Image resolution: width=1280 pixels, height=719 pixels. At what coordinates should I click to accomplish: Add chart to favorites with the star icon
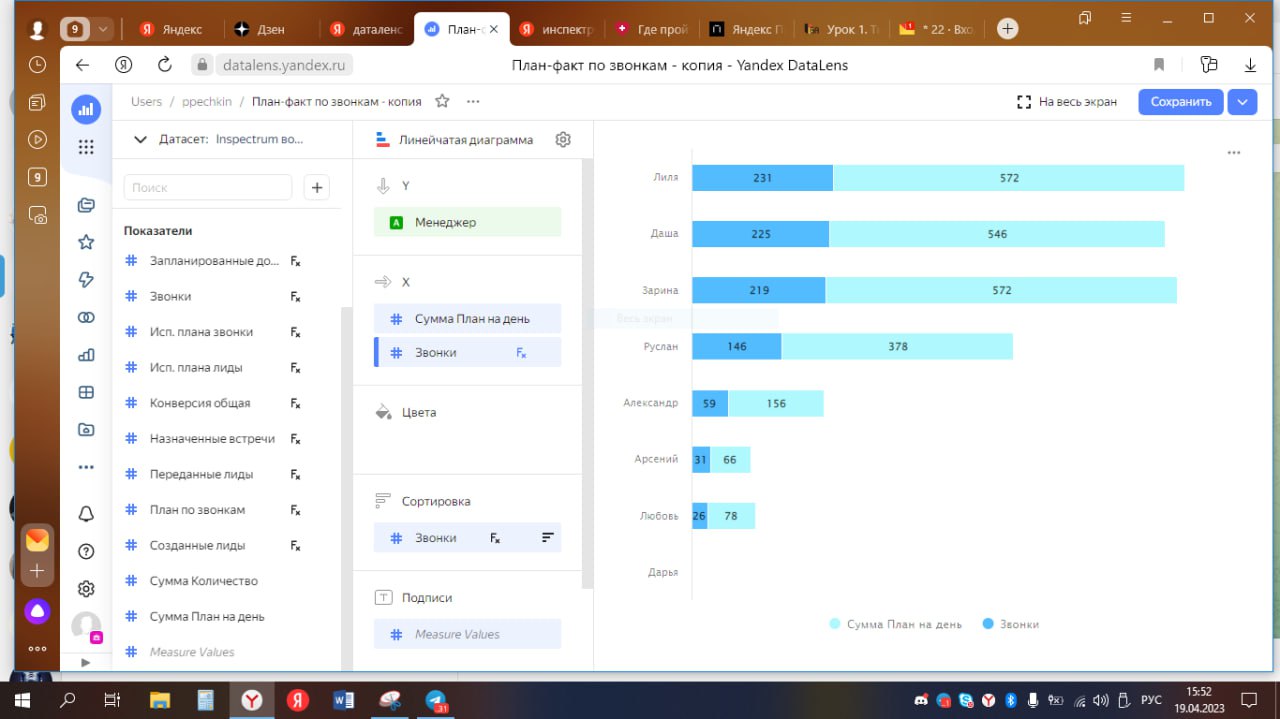(442, 101)
